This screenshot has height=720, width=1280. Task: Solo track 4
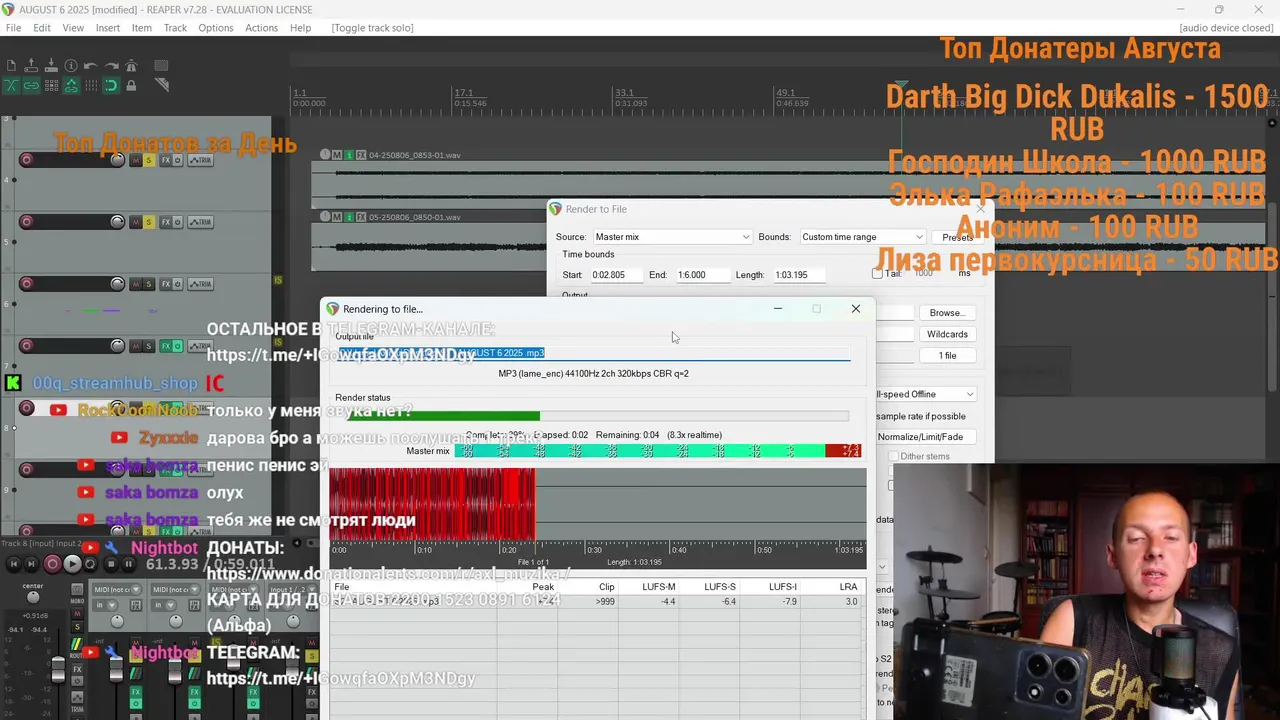149,160
